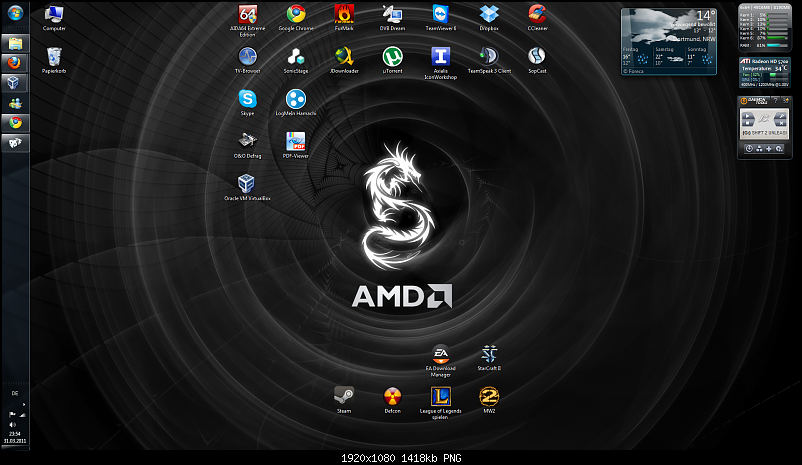Launch FurMark from the desktop
The width and height of the screenshot is (802, 465).
pyautogui.click(x=344, y=18)
